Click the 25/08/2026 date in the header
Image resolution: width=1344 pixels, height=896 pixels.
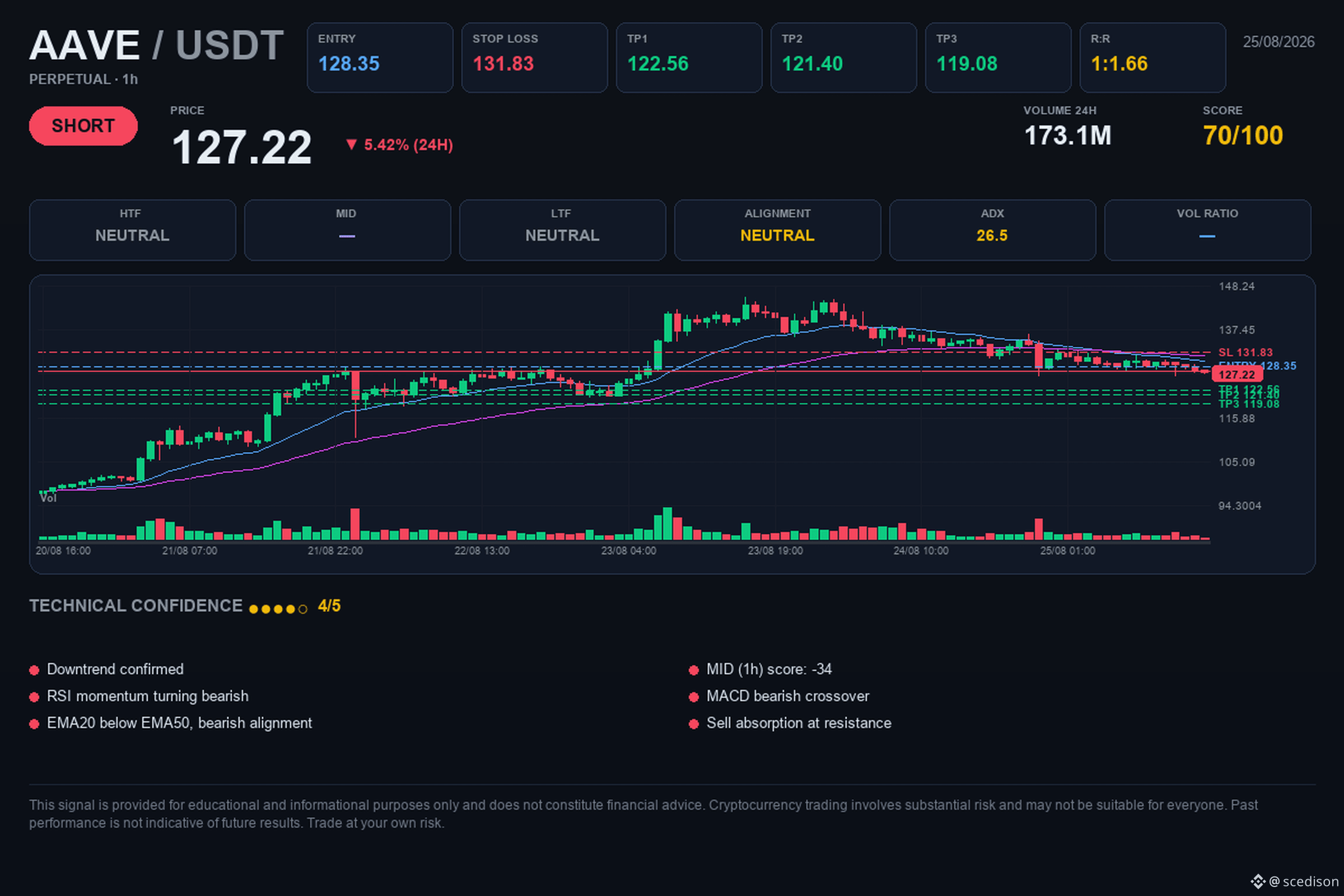(x=1279, y=41)
